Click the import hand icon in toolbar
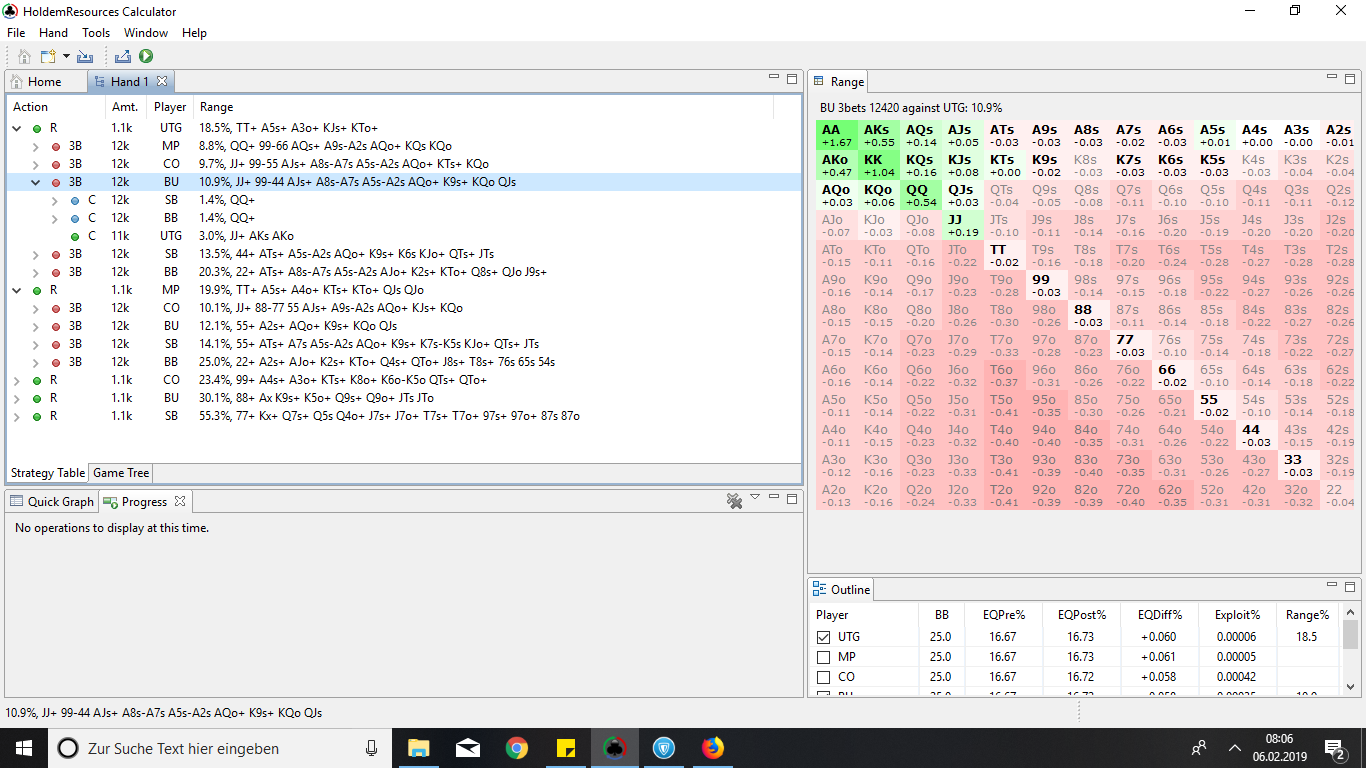 [85, 57]
